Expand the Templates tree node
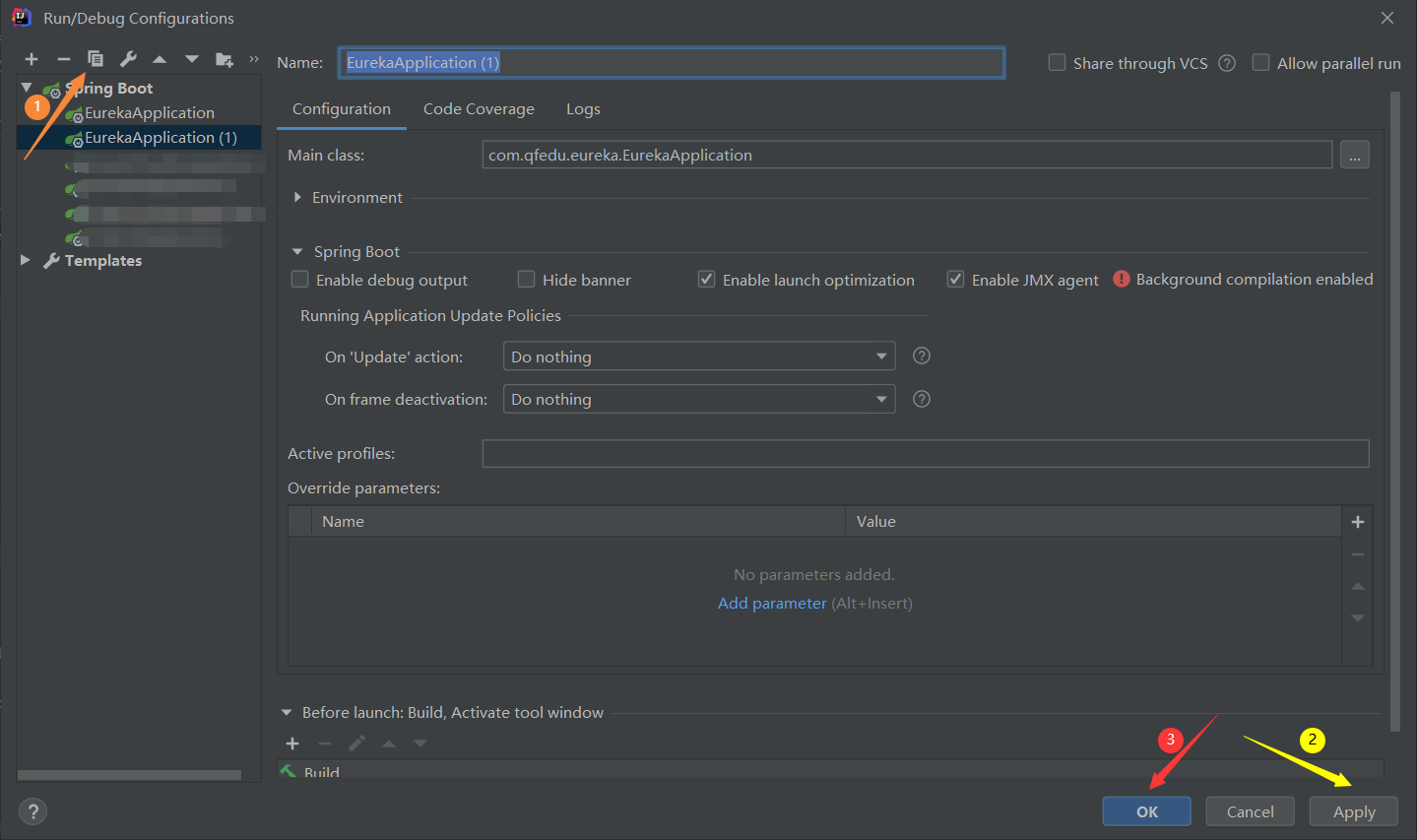The width and height of the screenshot is (1417, 840). point(26,260)
